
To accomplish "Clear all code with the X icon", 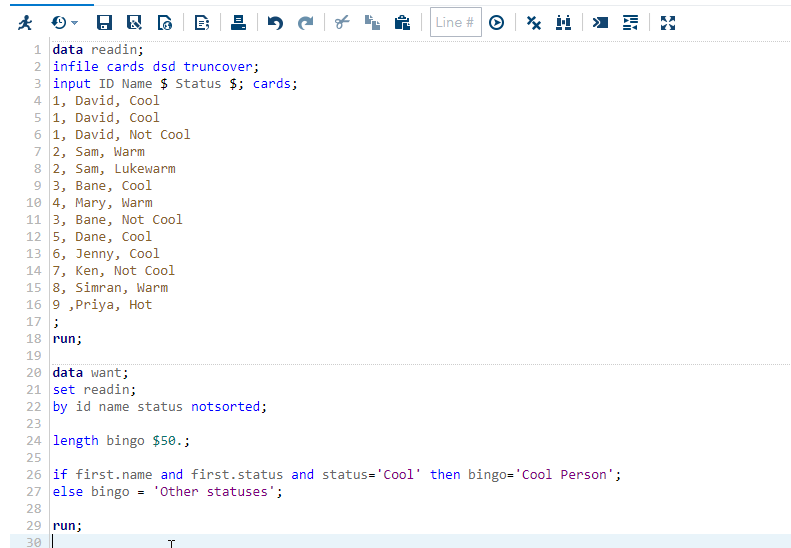I will (x=534, y=22).
